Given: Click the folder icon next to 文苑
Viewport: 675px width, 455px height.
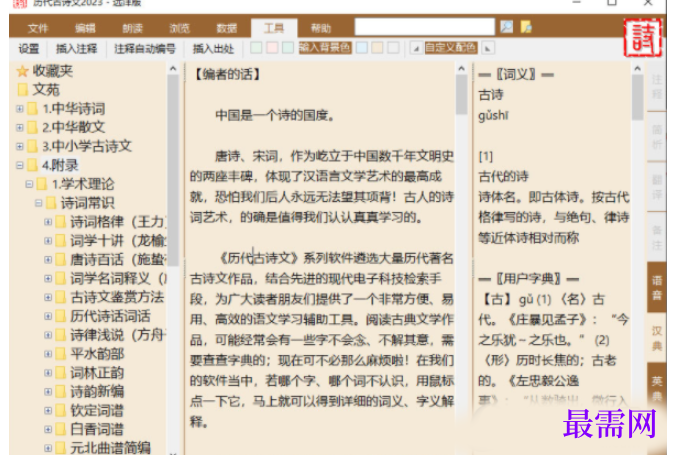Looking at the screenshot, I should pos(23,90).
